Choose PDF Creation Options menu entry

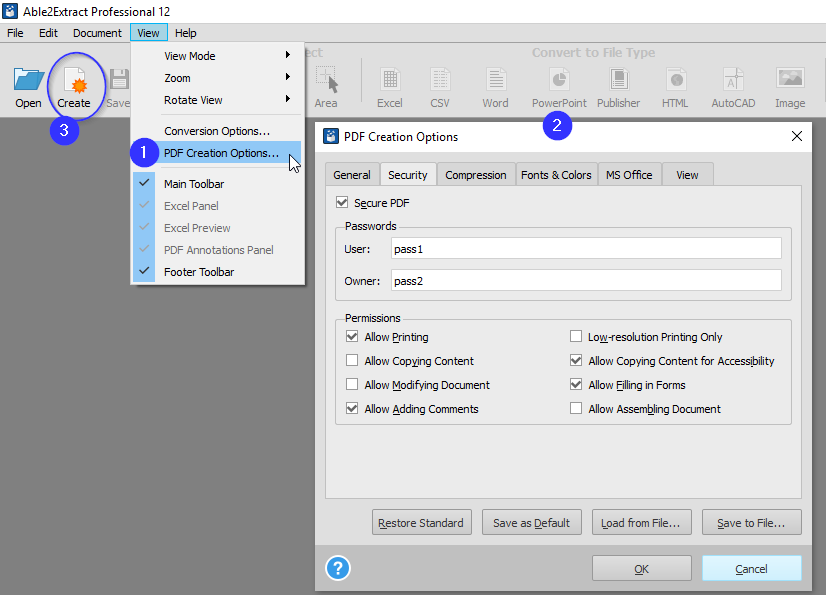tap(217, 153)
